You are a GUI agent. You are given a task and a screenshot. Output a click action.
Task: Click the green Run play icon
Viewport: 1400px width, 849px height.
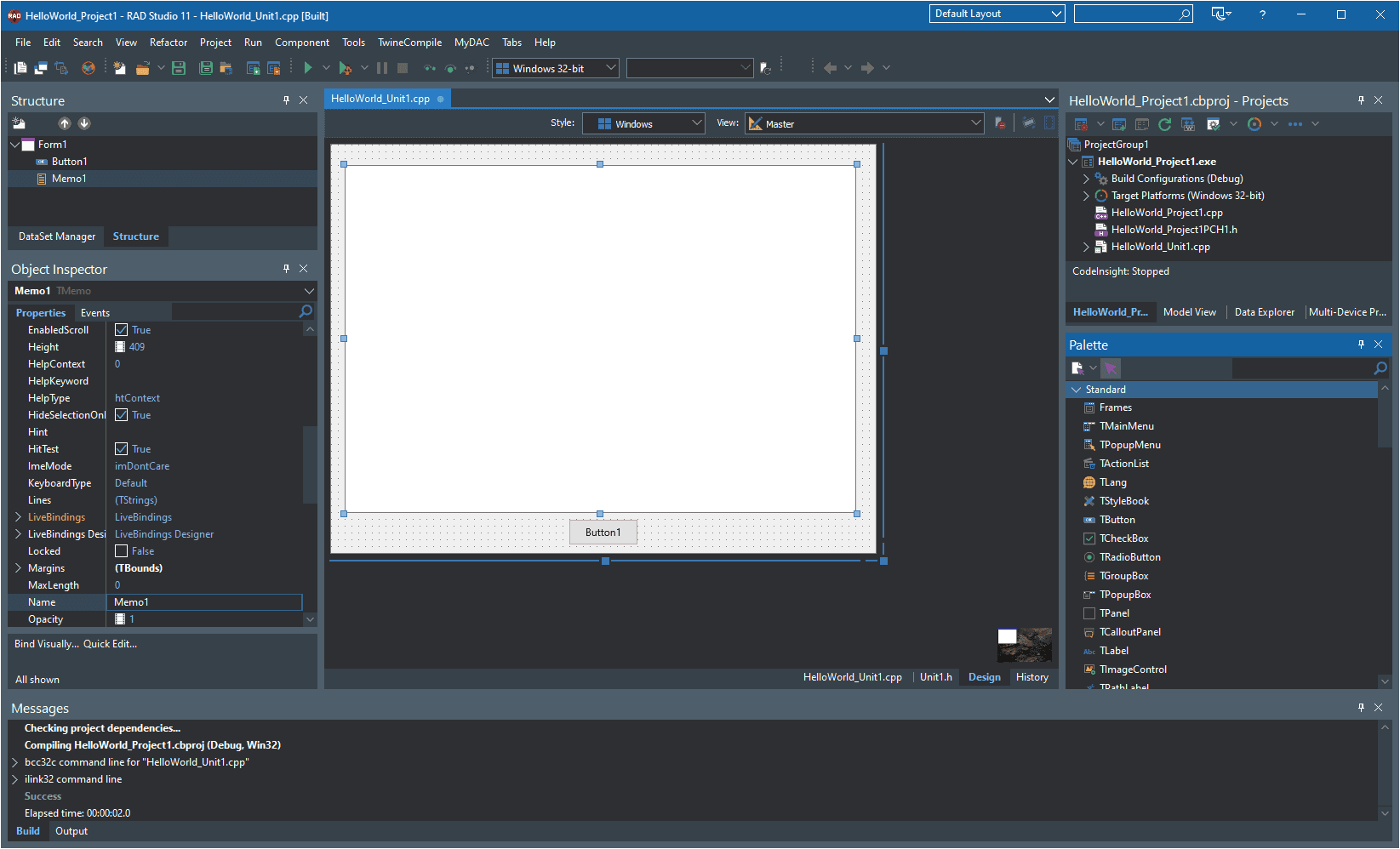click(308, 68)
